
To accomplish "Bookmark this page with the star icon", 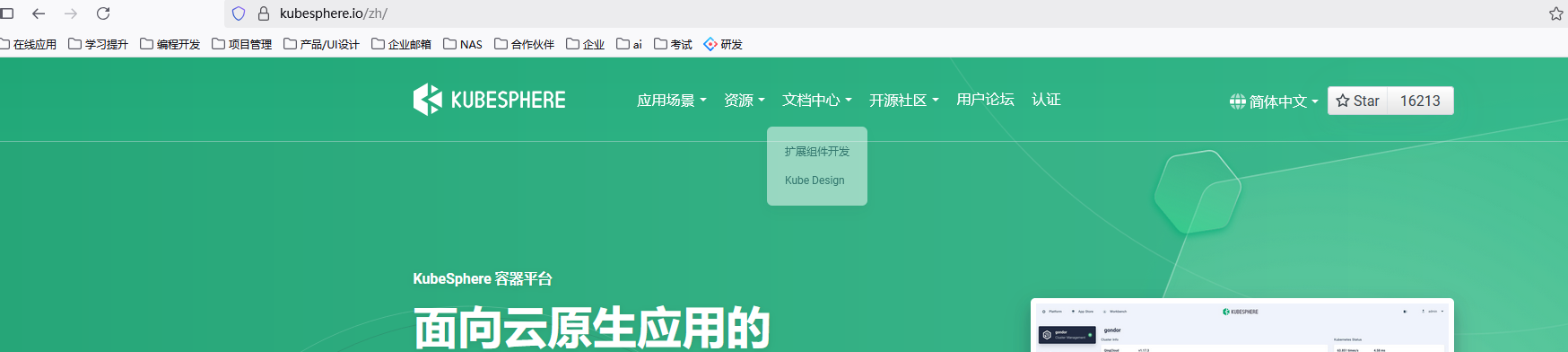I will coord(1556,13).
